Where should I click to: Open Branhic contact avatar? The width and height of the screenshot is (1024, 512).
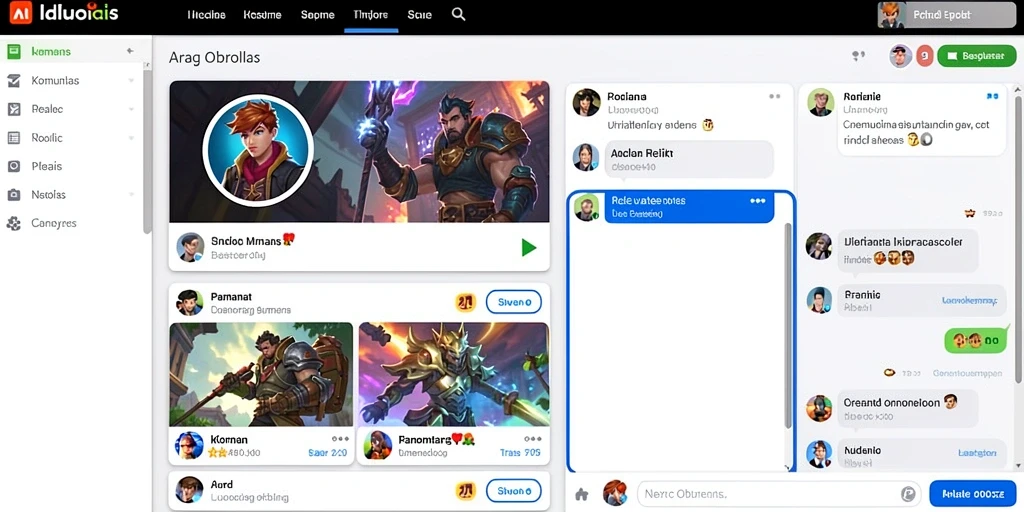coord(819,300)
